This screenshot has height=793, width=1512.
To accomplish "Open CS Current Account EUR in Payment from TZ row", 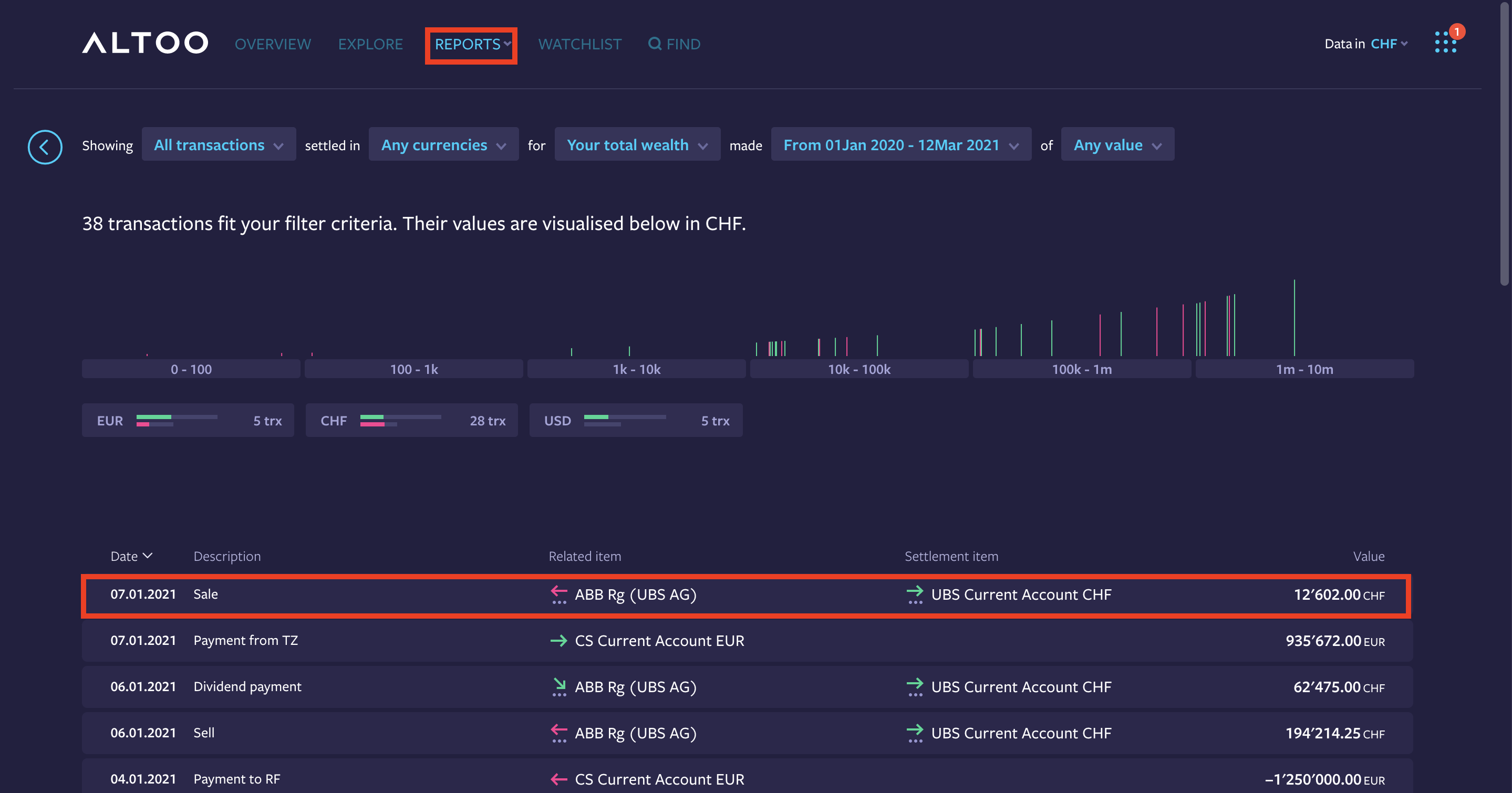I will (x=660, y=641).
